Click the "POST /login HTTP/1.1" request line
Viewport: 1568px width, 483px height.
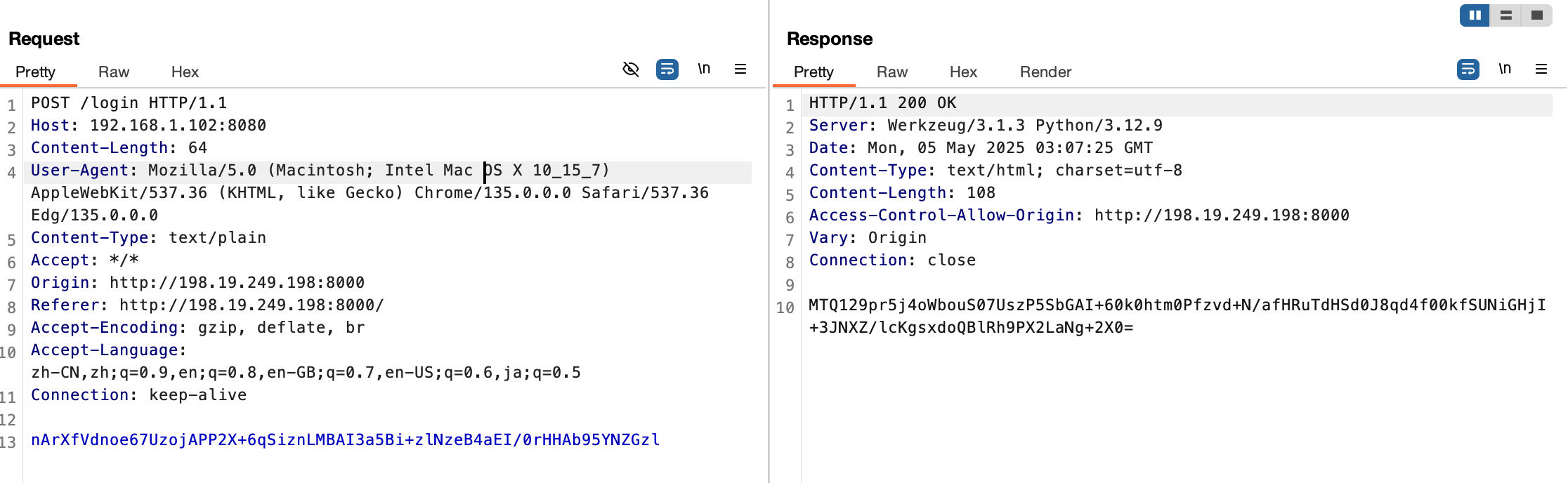(129, 103)
